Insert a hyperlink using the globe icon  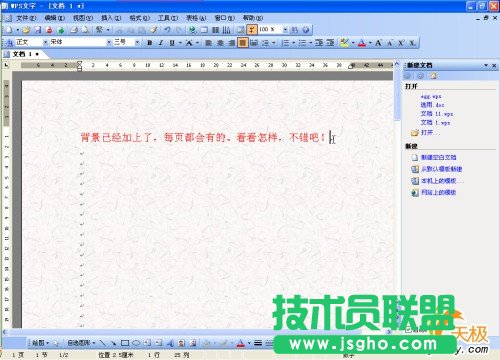(192, 30)
